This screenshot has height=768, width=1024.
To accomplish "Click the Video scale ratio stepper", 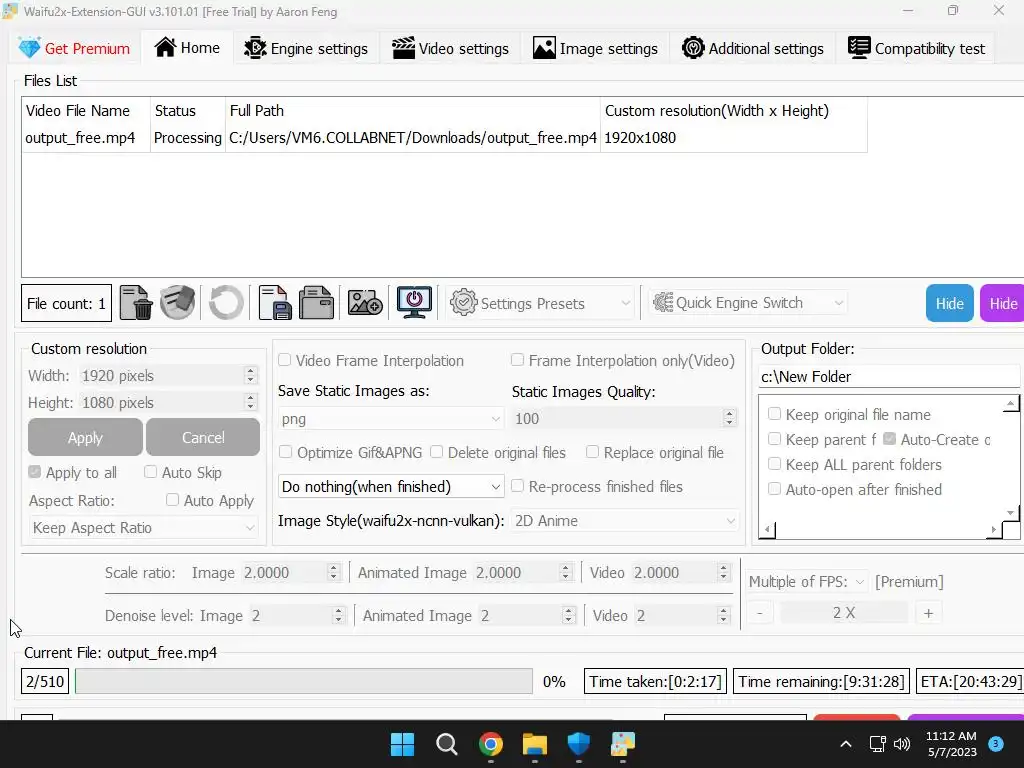I will coord(723,572).
